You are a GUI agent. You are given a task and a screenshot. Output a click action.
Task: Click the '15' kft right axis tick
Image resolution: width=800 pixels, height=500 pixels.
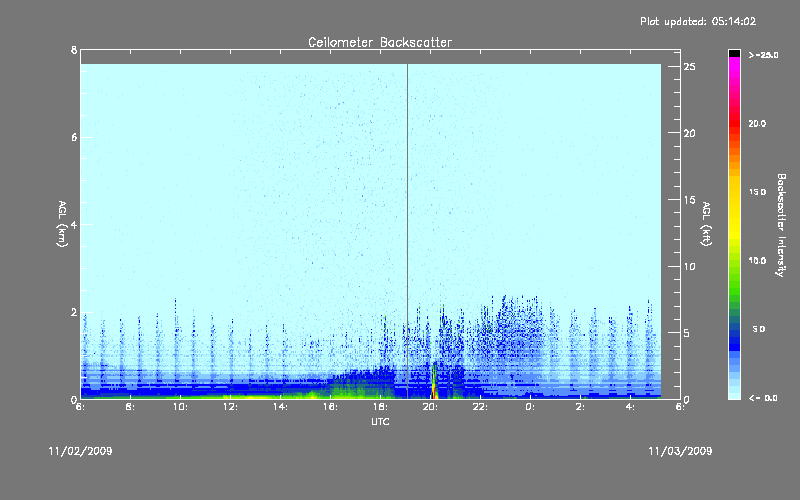(690, 200)
